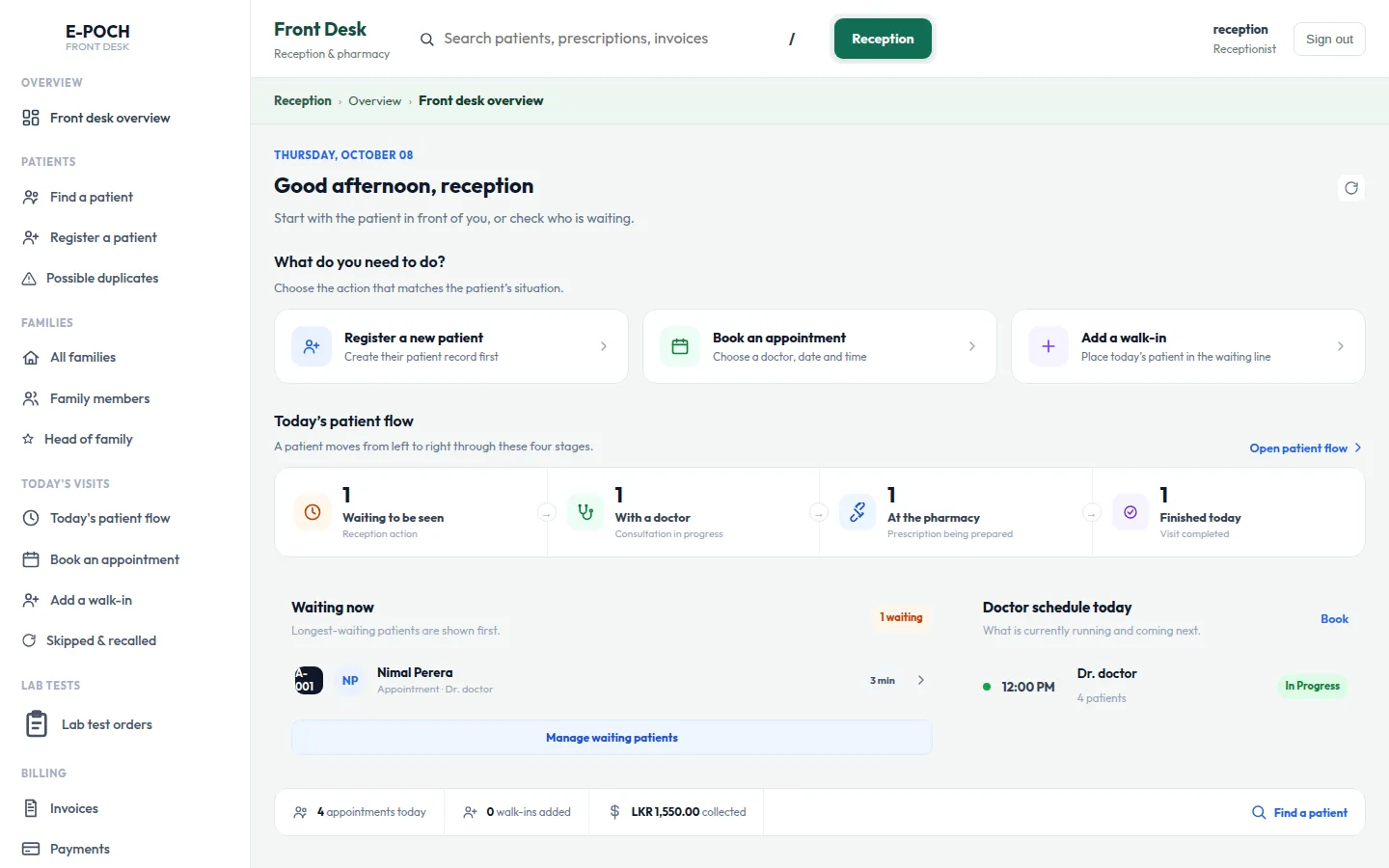Click the Sign out button
Viewport: 1389px width, 868px height.
click(1329, 39)
